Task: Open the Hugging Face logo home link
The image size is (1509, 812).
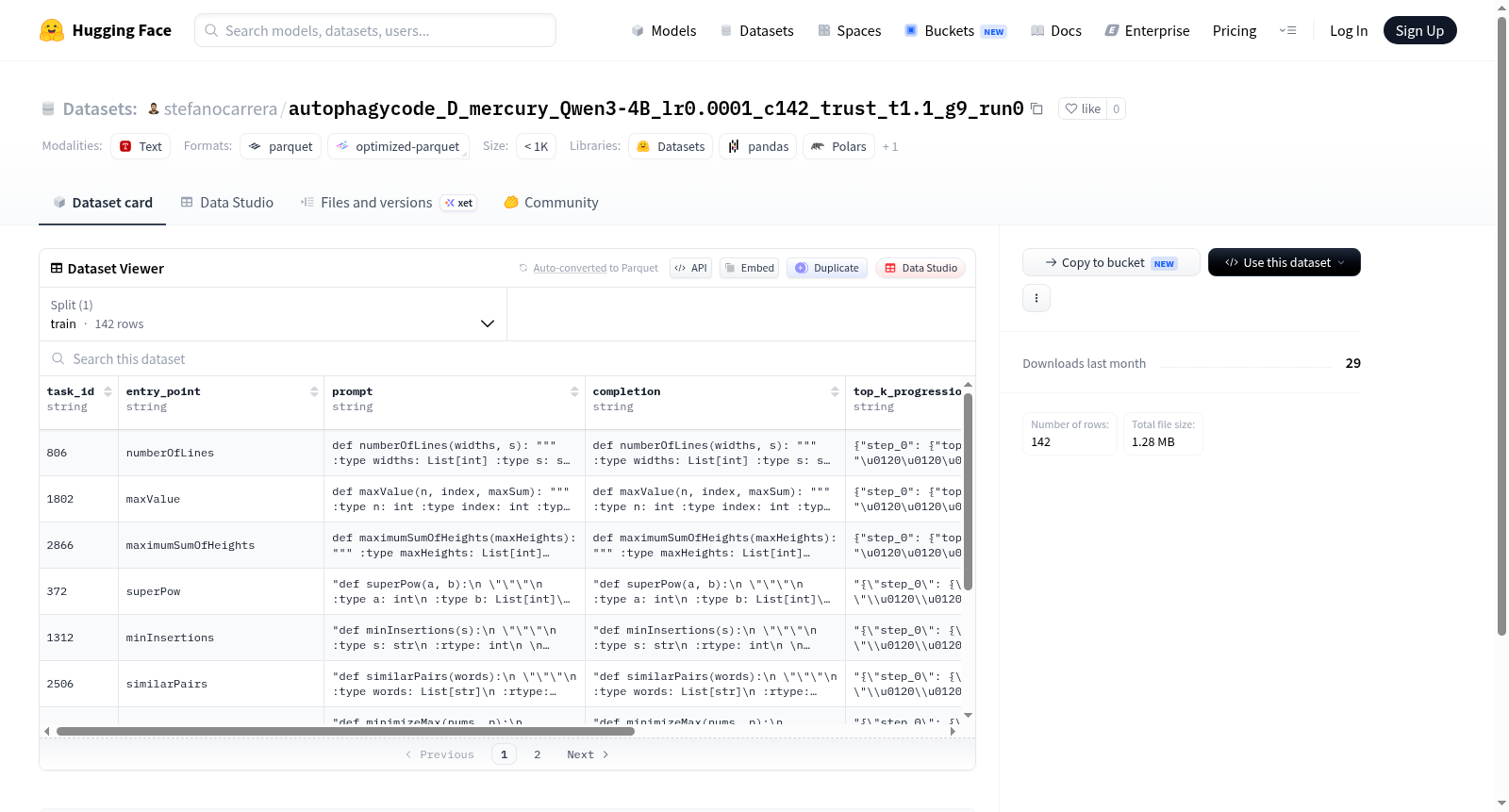Action: click(105, 30)
